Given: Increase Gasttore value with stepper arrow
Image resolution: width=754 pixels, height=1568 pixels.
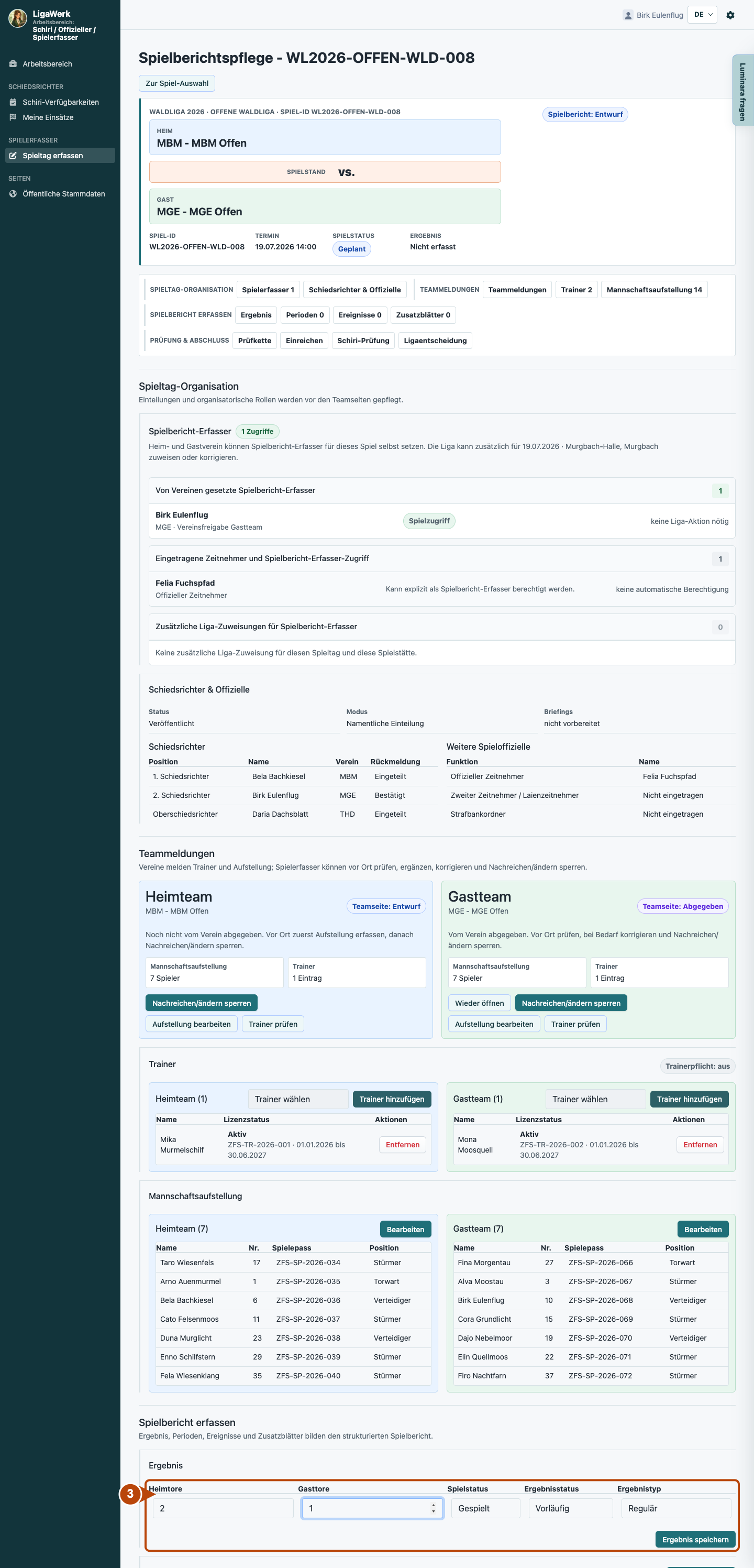Looking at the screenshot, I should click(x=434, y=1505).
